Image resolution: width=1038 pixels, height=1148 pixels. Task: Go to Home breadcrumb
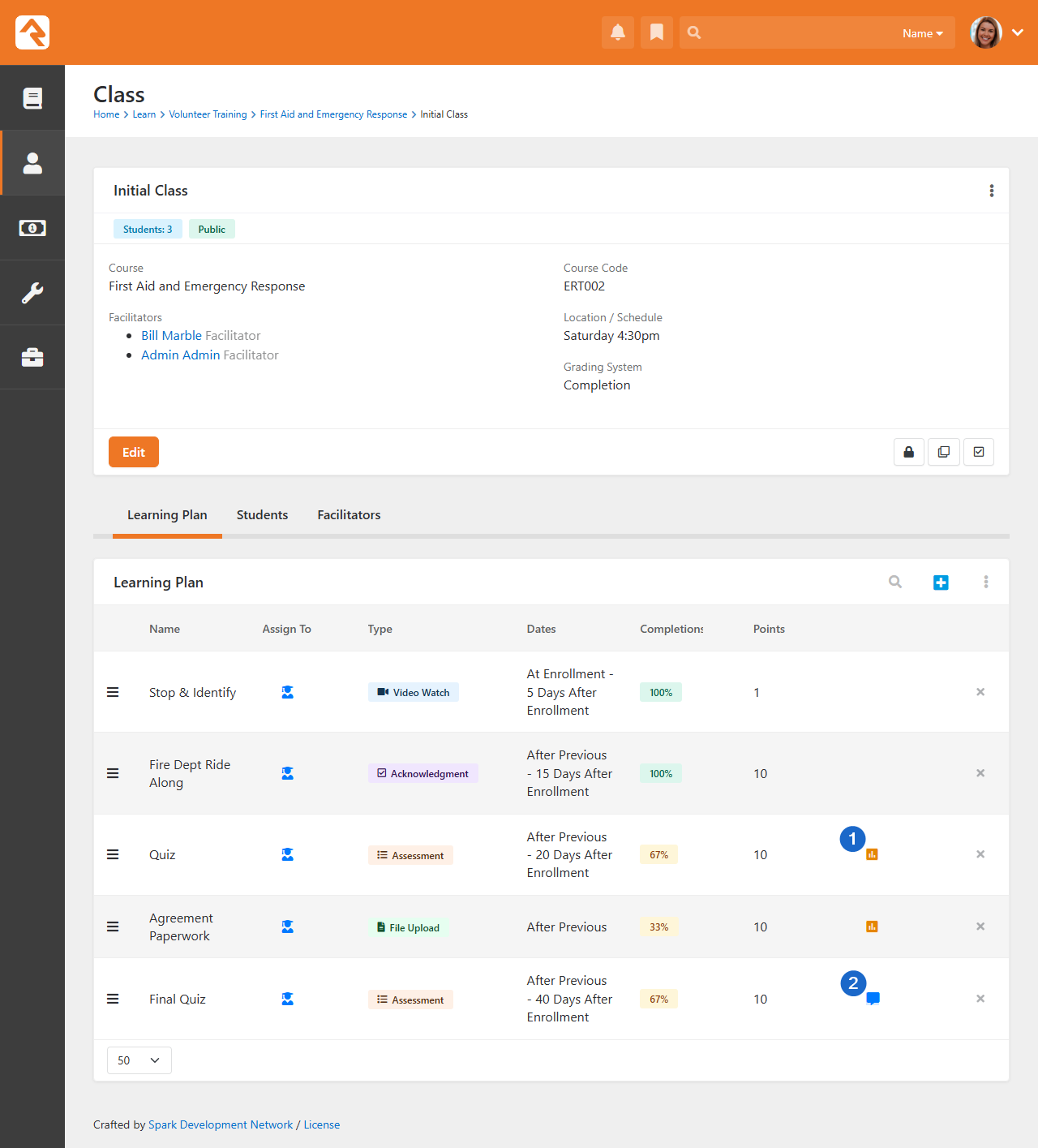pyautogui.click(x=106, y=114)
